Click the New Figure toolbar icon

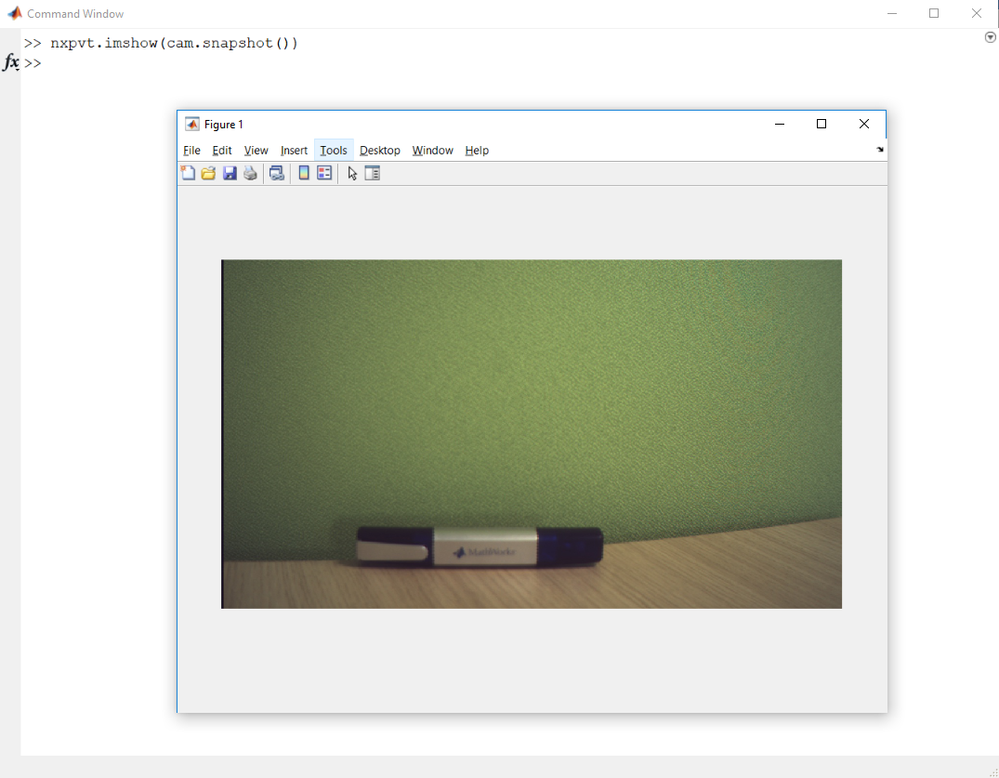click(x=188, y=173)
